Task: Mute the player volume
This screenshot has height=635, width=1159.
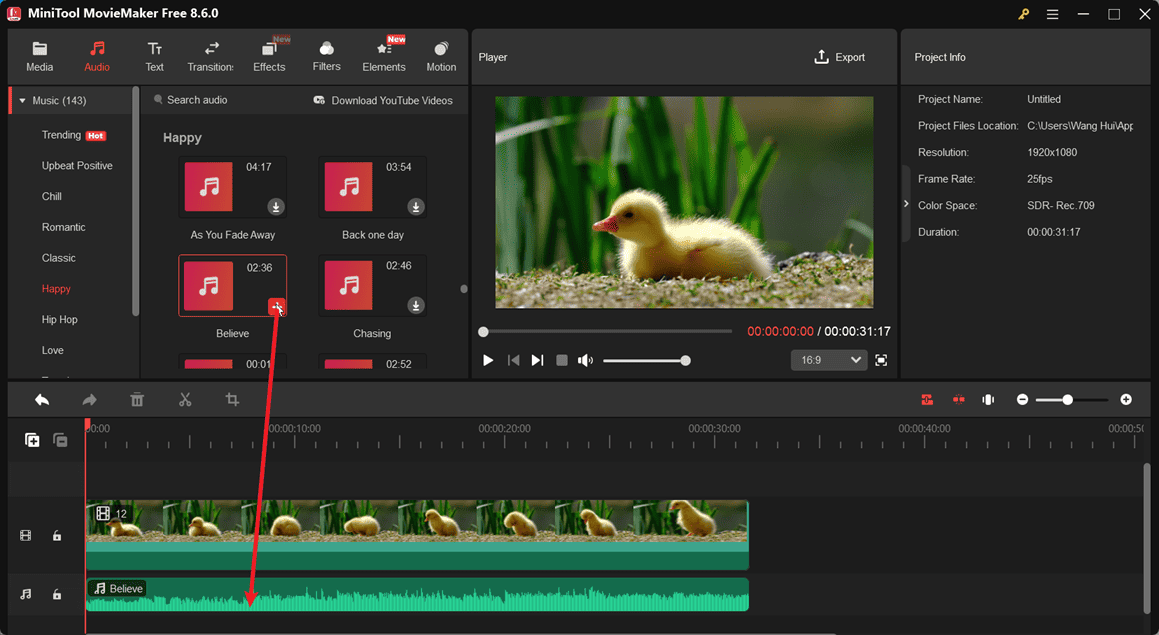Action: [585, 360]
